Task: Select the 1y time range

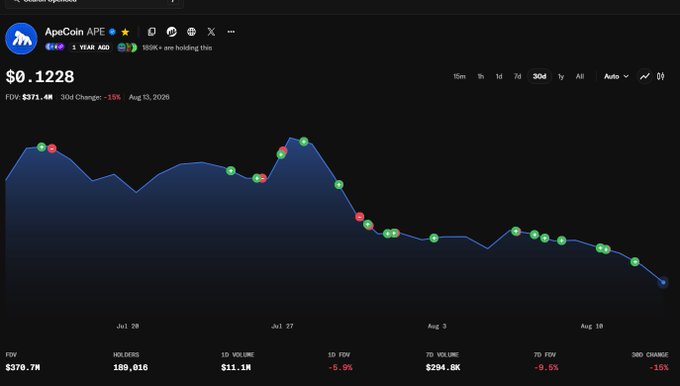Action: coord(561,76)
